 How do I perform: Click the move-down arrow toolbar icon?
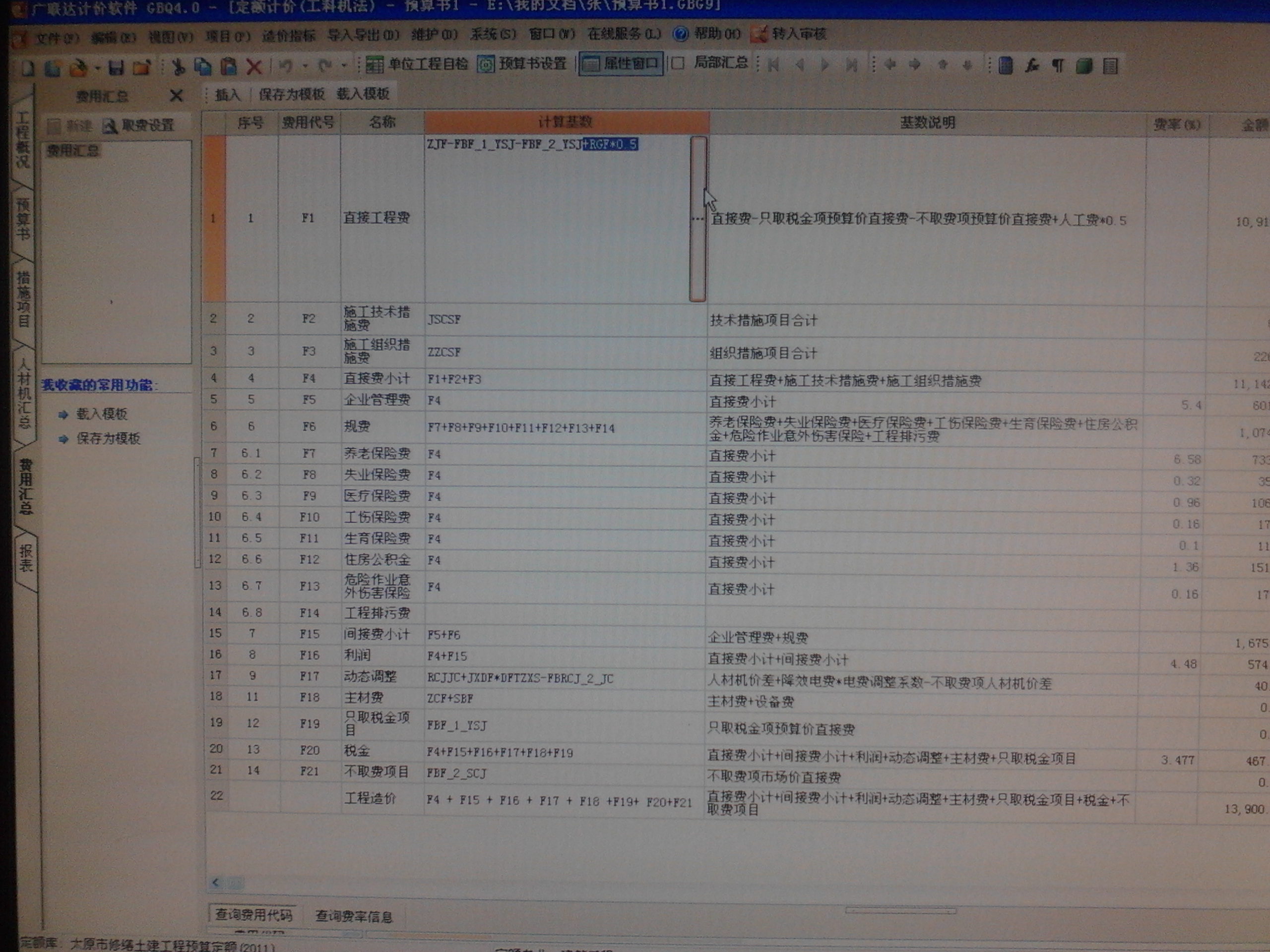[x=967, y=65]
